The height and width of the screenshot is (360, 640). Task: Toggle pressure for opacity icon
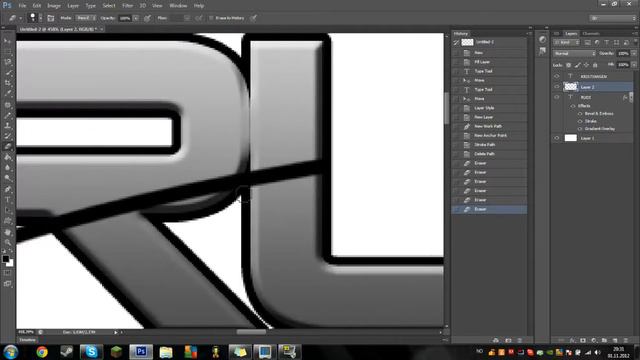click(x=147, y=18)
